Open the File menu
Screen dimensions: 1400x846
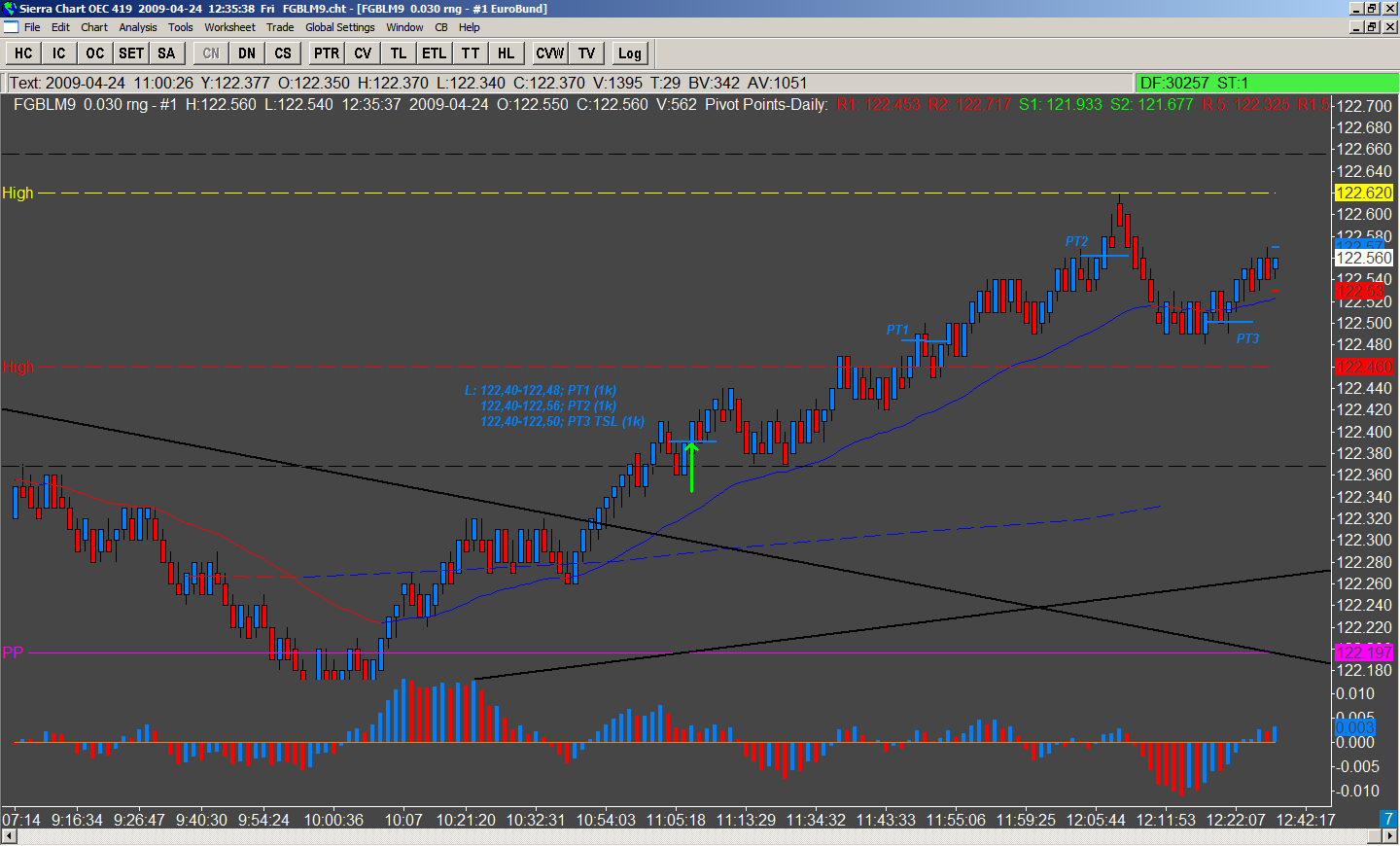click(32, 27)
